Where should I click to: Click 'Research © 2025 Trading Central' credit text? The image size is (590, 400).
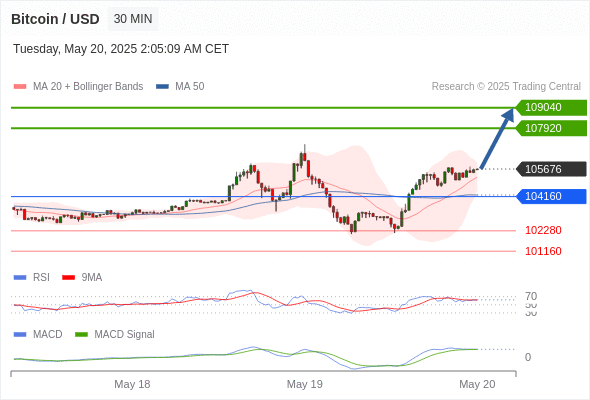click(506, 87)
